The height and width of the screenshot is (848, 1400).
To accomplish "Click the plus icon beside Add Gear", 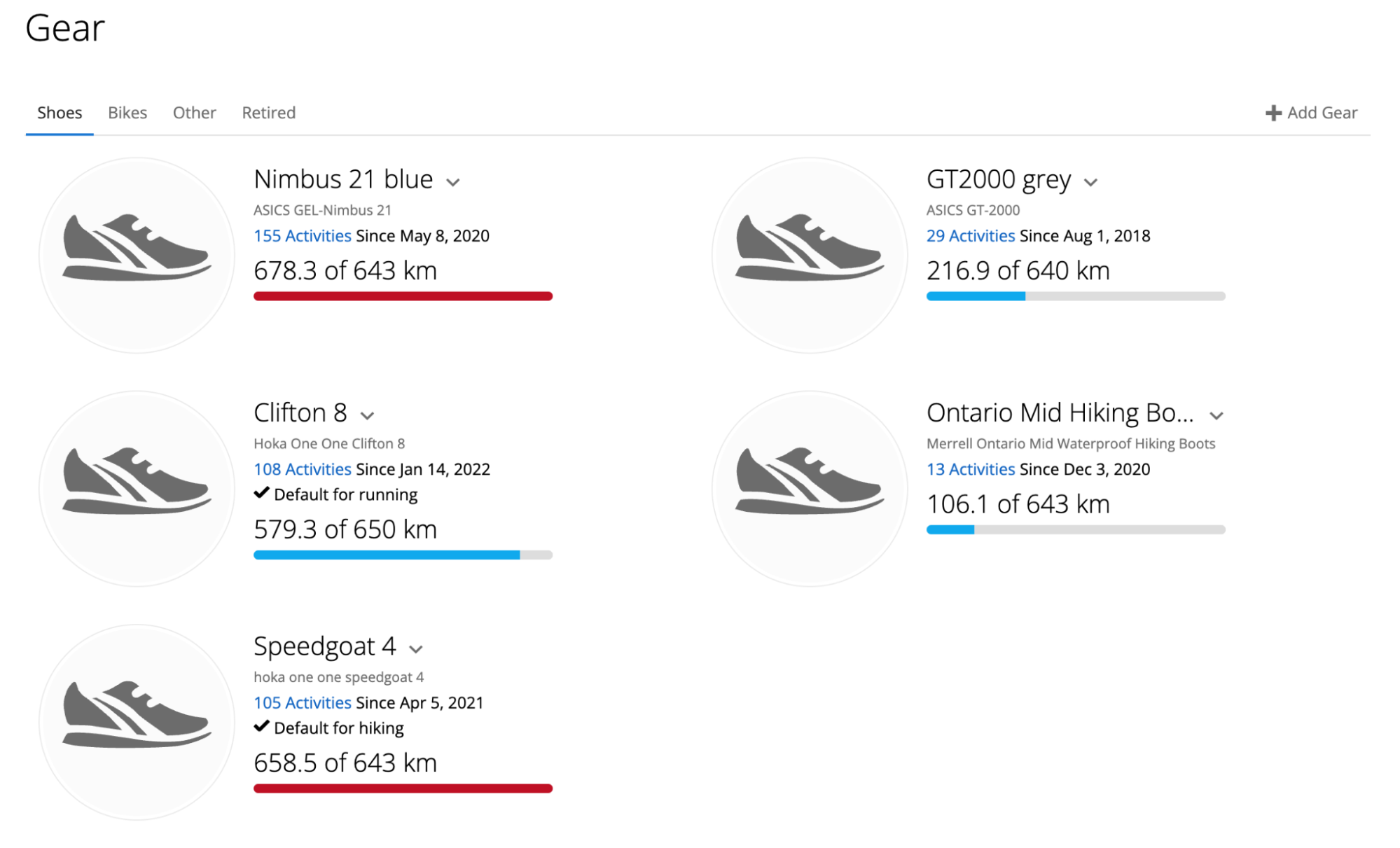I will (1273, 113).
